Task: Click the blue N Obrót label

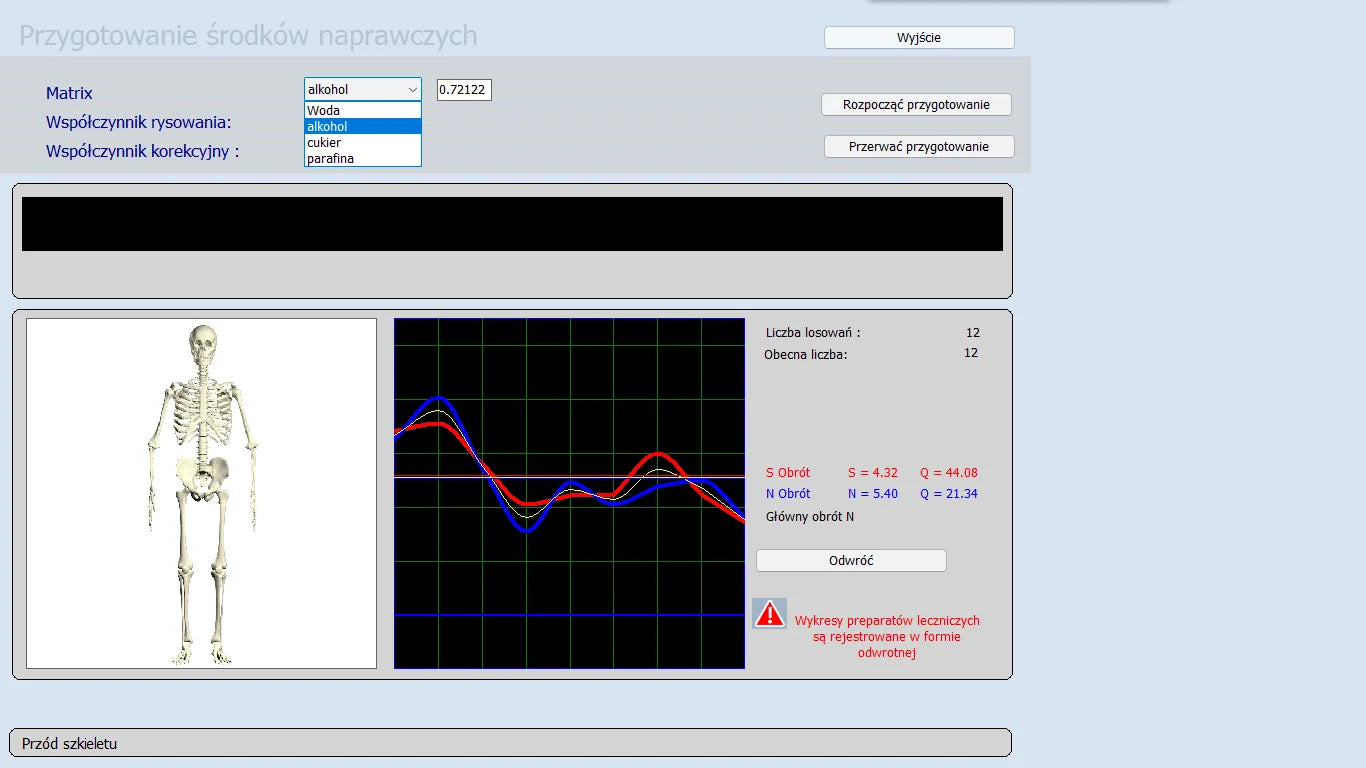Action: pyautogui.click(x=788, y=494)
